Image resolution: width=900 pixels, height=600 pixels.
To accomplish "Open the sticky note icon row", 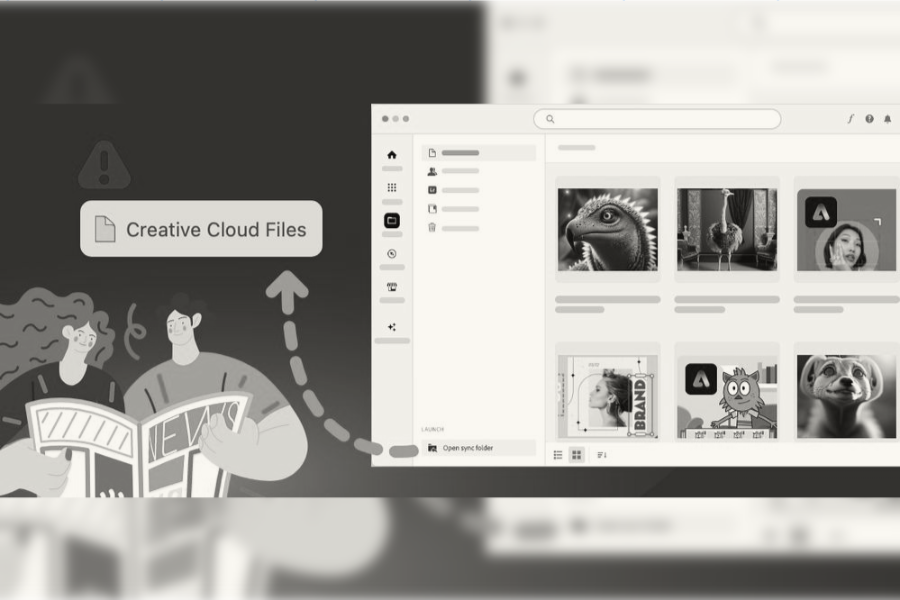I will tap(479, 209).
